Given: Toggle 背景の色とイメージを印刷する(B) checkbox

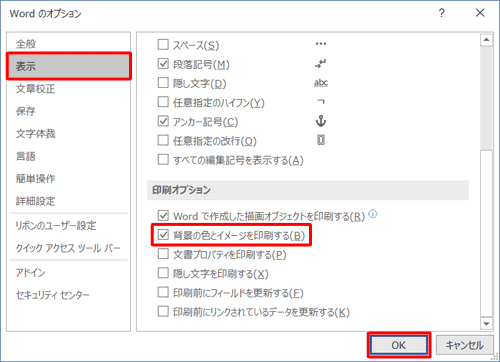Looking at the screenshot, I should (163, 235).
